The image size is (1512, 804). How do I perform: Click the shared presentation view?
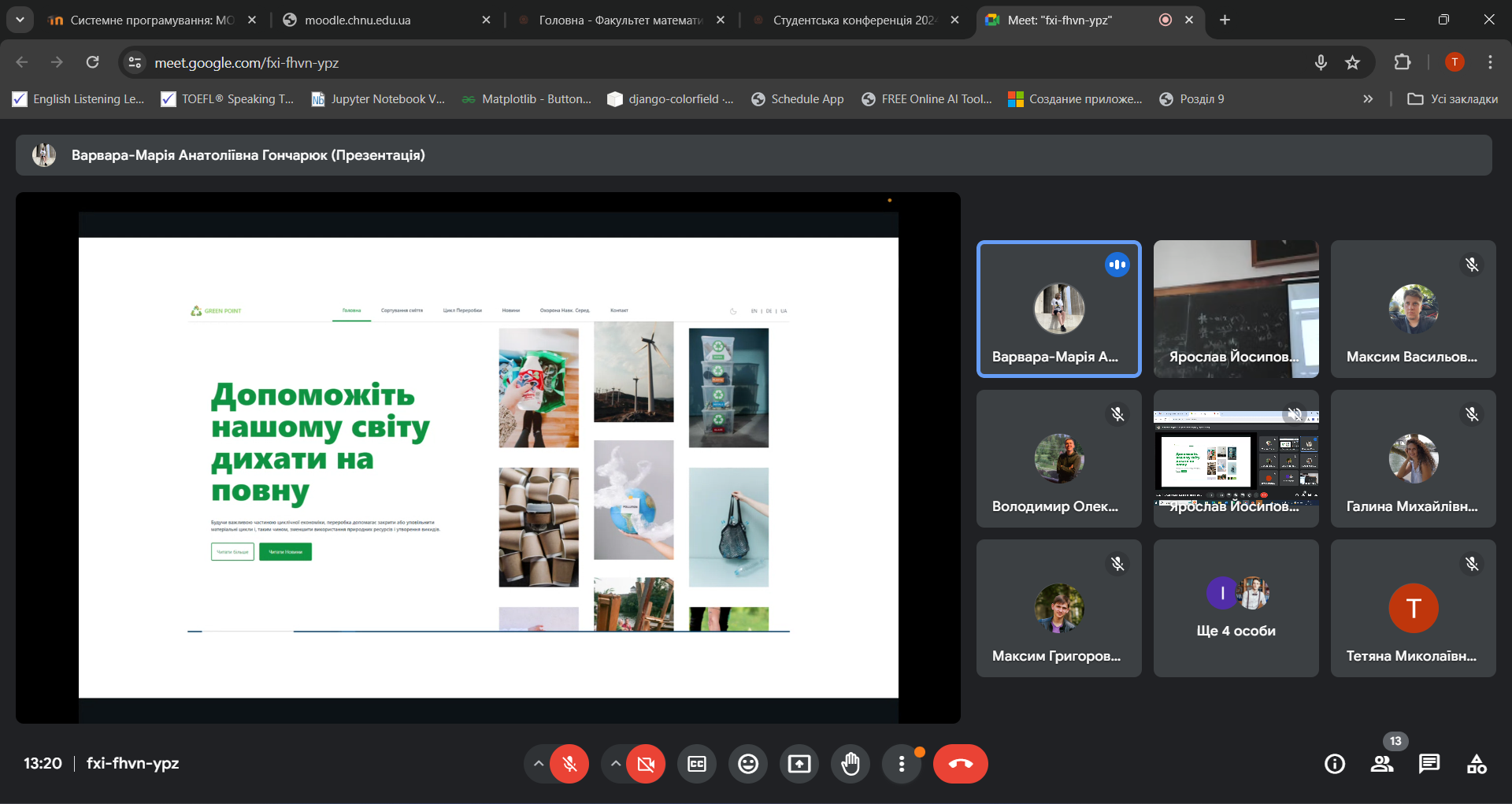(488, 458)
